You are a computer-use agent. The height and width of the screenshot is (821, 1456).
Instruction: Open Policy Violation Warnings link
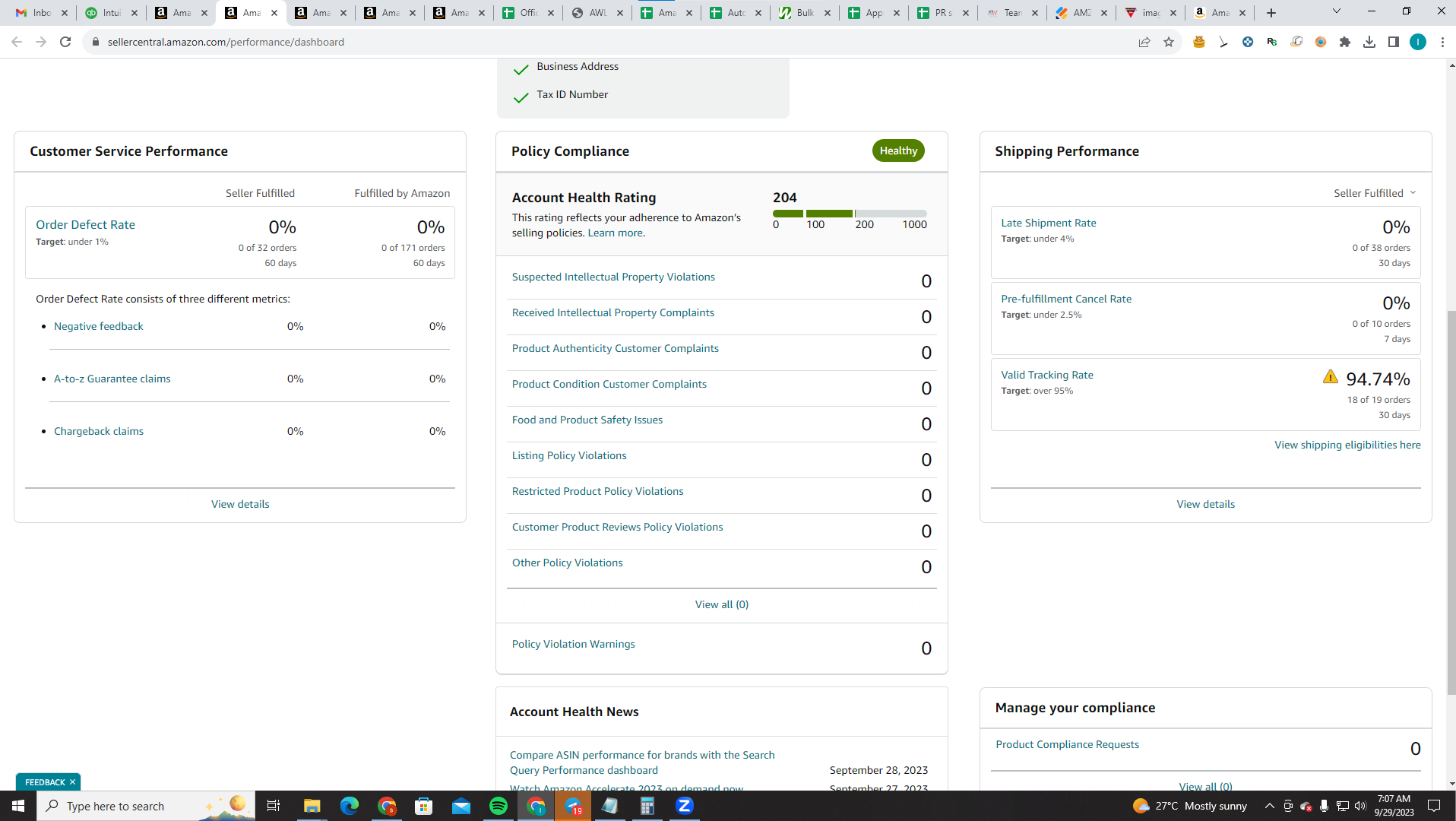573,644
